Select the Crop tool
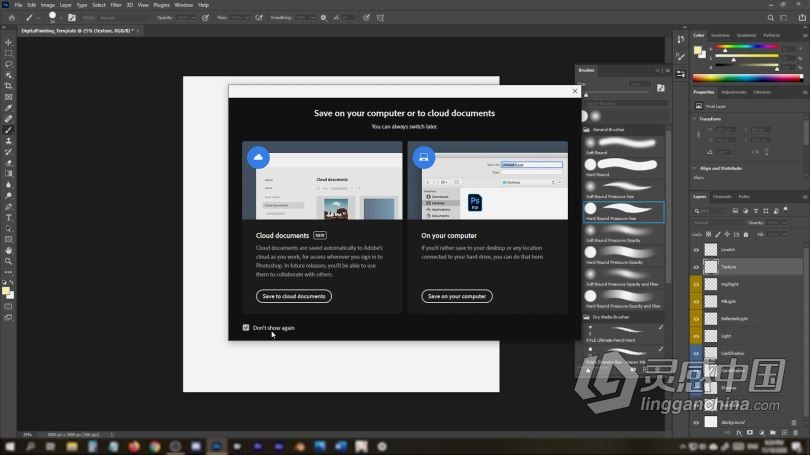810x455 pixels. [x=8, y=86]
